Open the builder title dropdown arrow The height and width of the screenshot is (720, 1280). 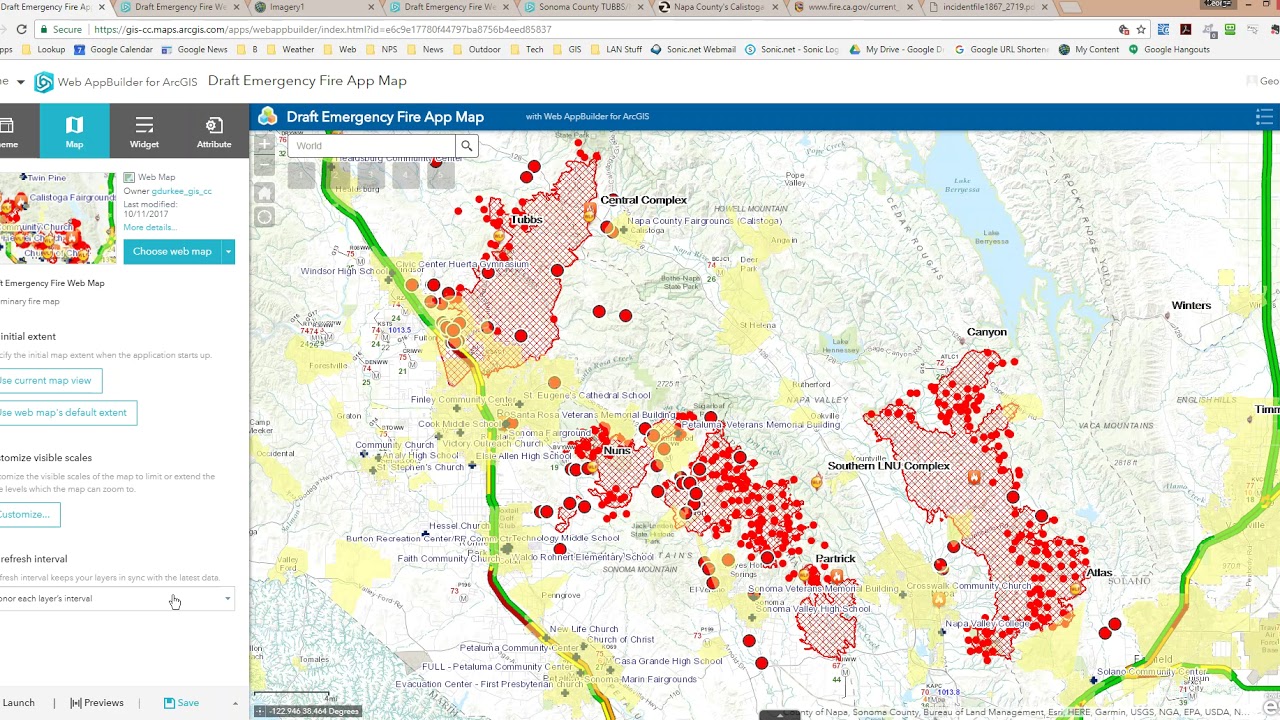pyautogui.click(x=20, y=82)
